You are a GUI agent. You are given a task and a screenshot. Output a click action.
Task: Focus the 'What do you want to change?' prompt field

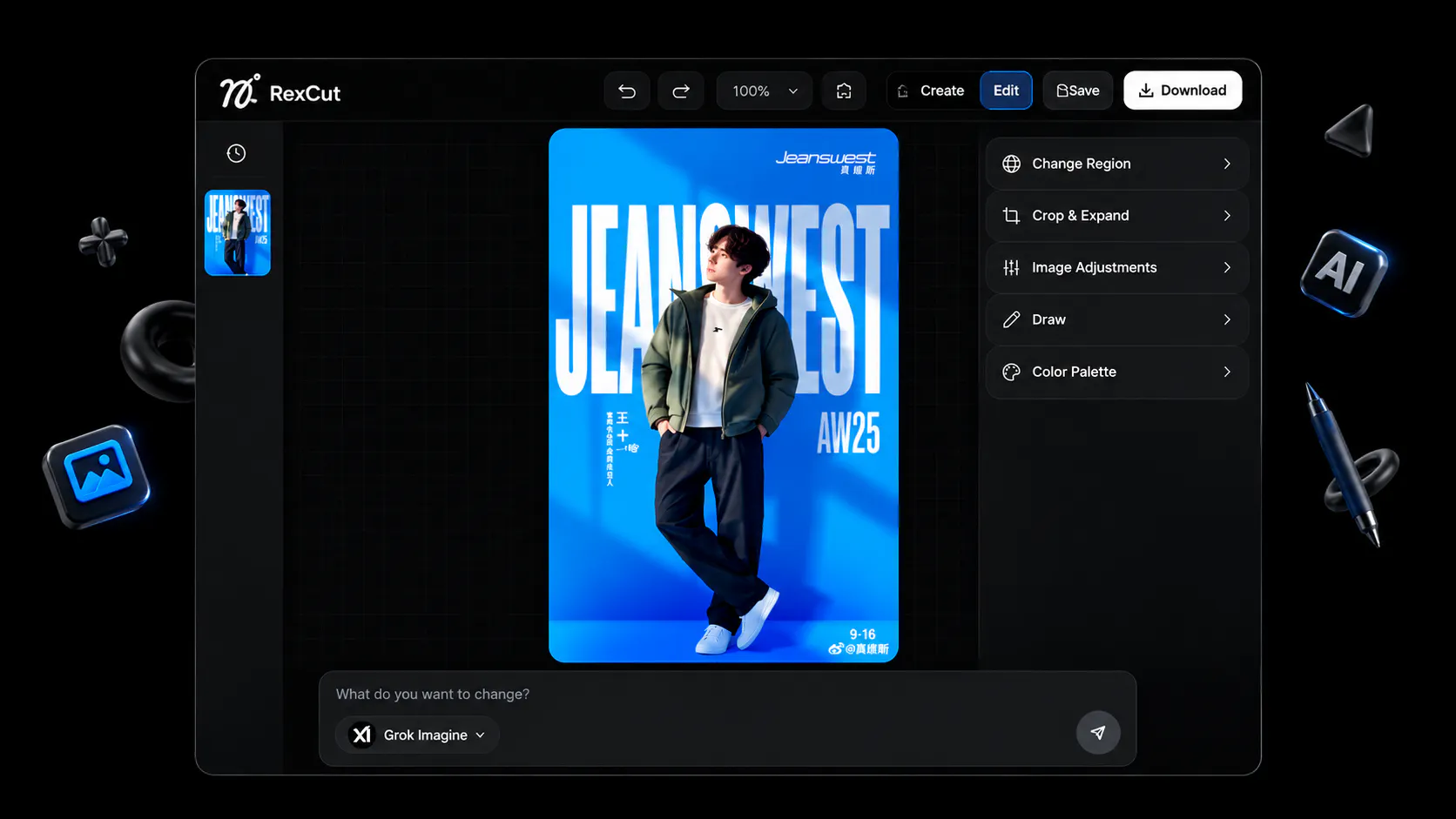pyautogui.click(x=727, y=695)
